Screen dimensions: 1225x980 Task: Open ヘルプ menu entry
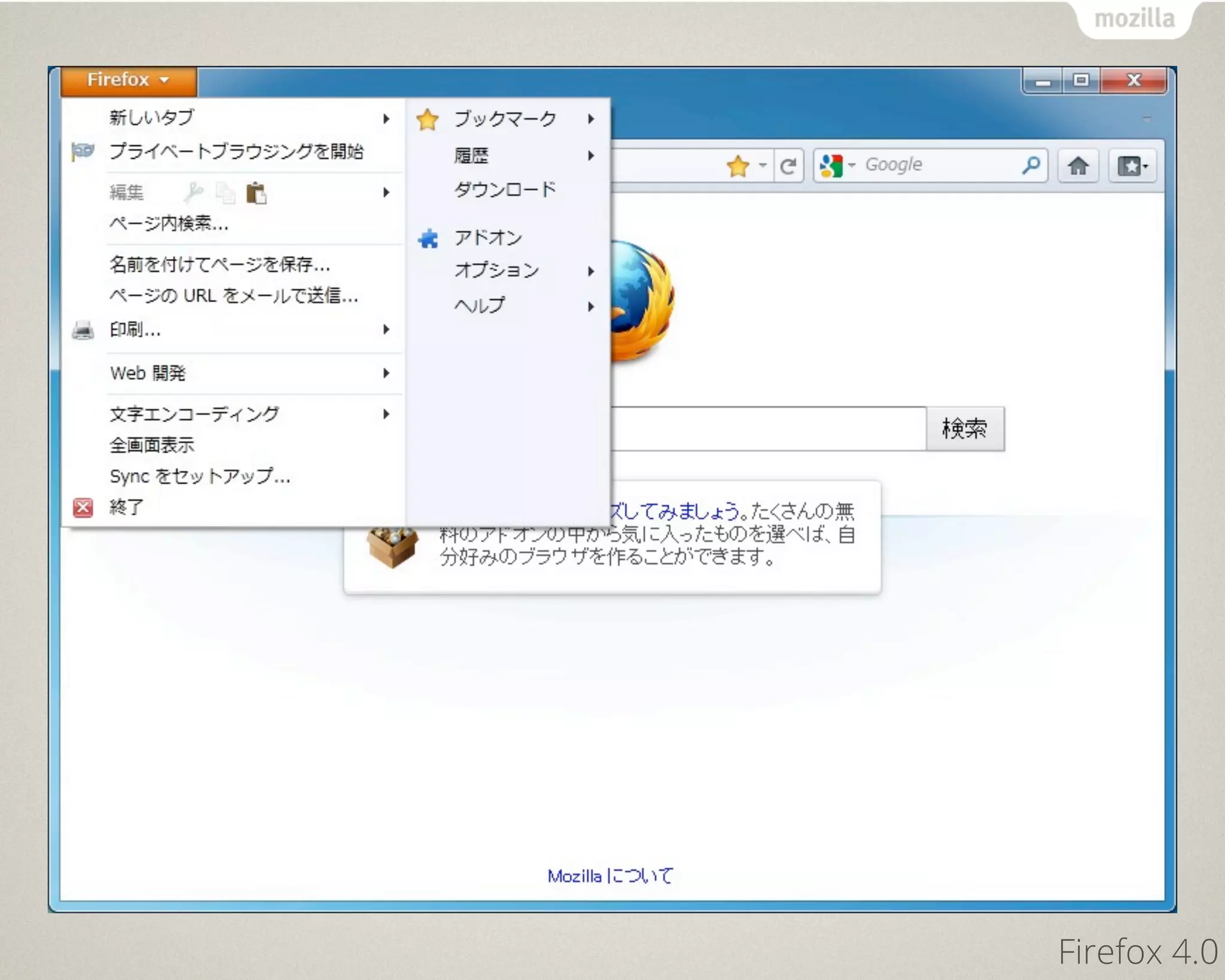[480, 305]
